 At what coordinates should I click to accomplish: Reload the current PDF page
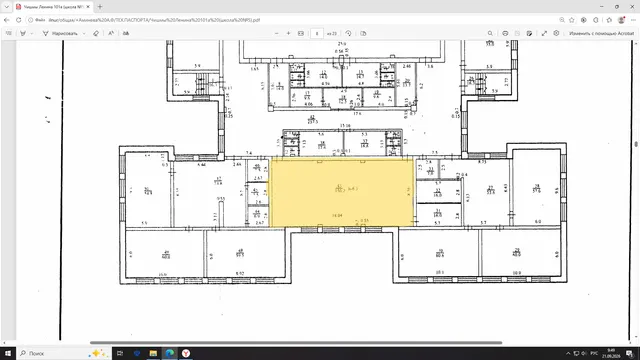click(x=18, y=20)
